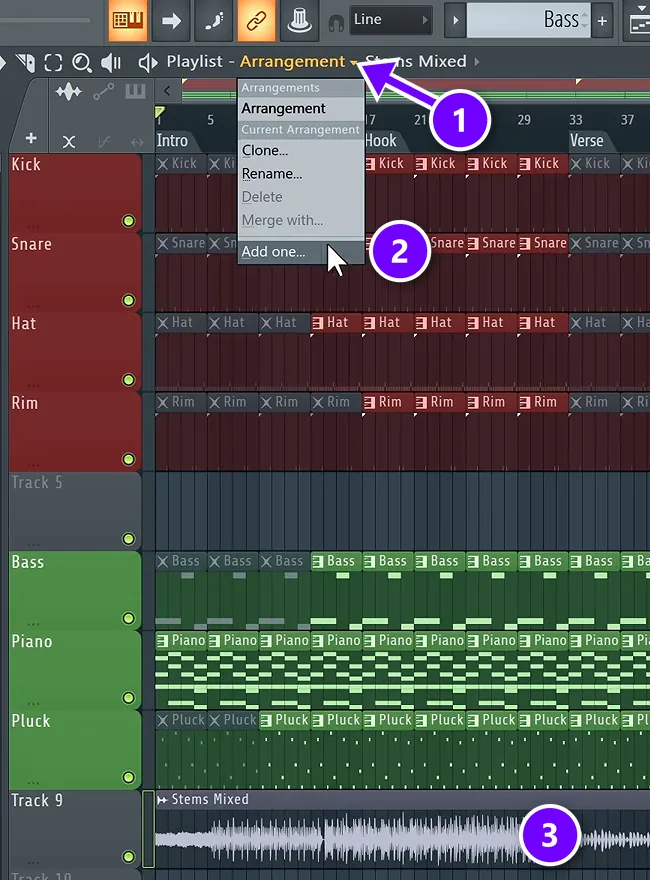Mute the Rim track green light
This screenshot has height=880, width=650.
pos(129,459)
